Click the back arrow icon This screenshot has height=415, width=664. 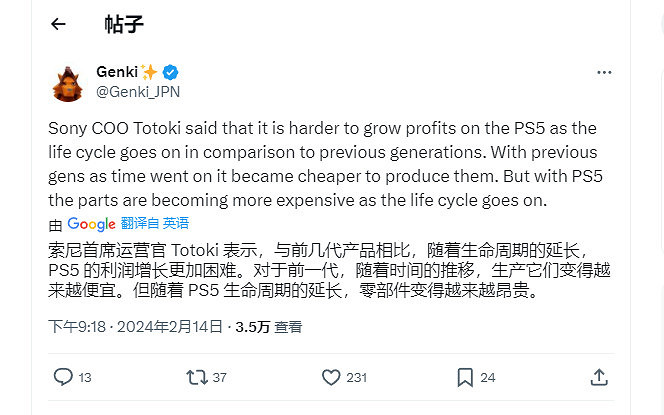click(58, 24)
